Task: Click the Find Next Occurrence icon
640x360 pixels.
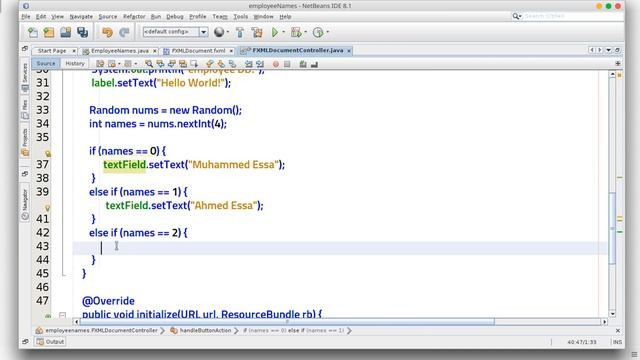Action: (x=172, y=64)
